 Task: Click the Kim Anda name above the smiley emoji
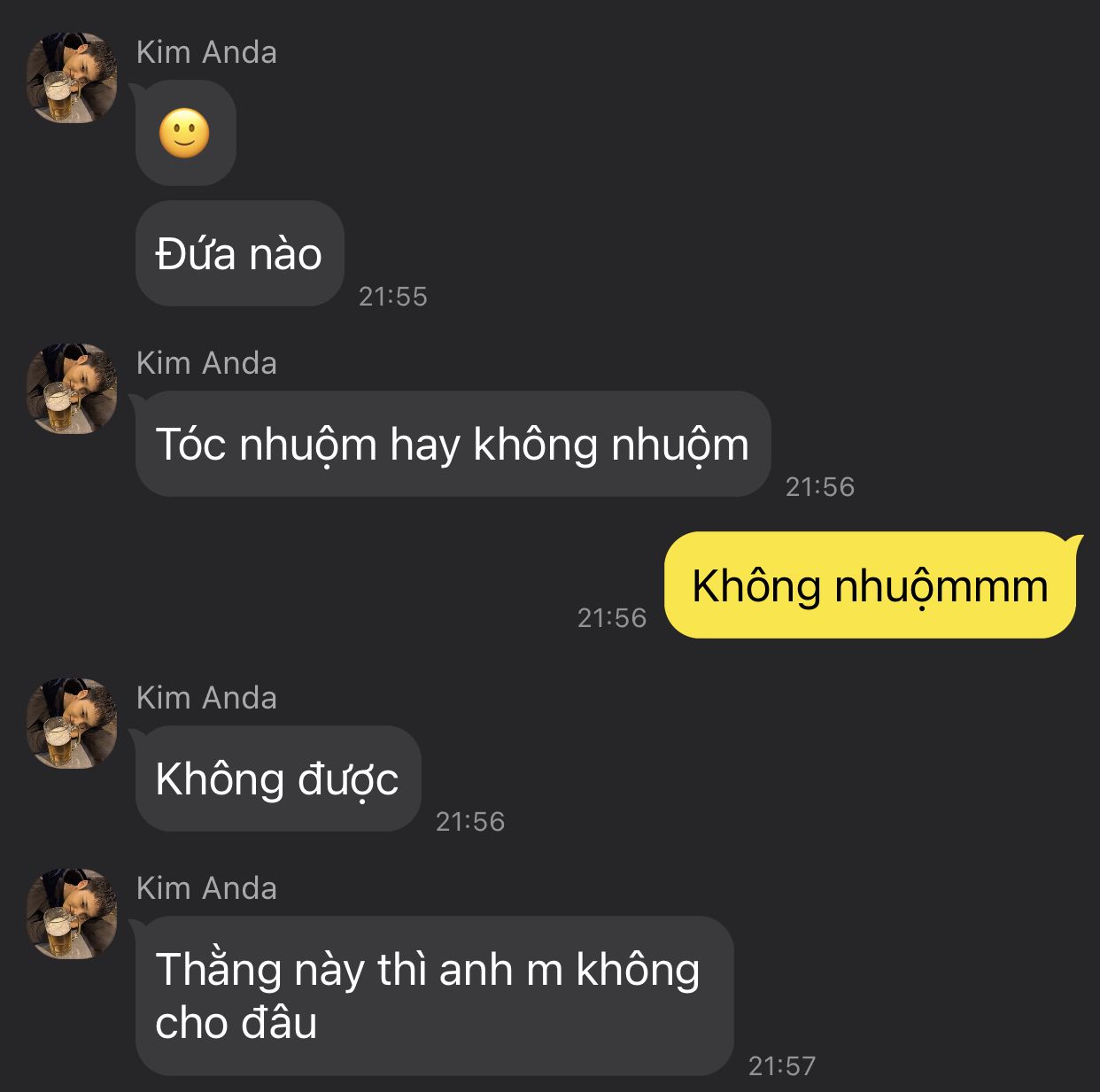click(x=206, y=52)
